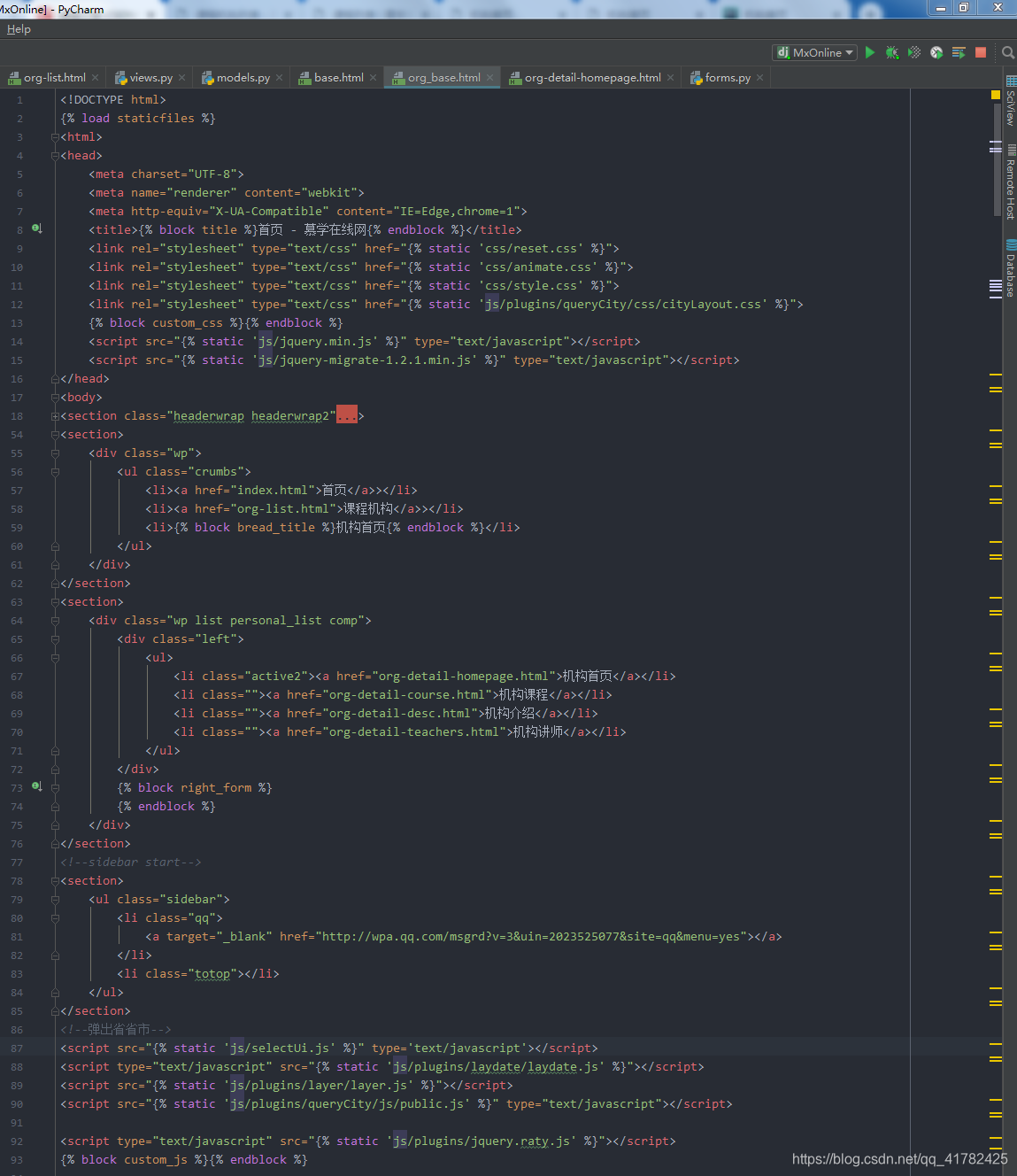Unfold the section on line 18 via gutter
Screen dimensions: 1017x1176
(55, 416)
